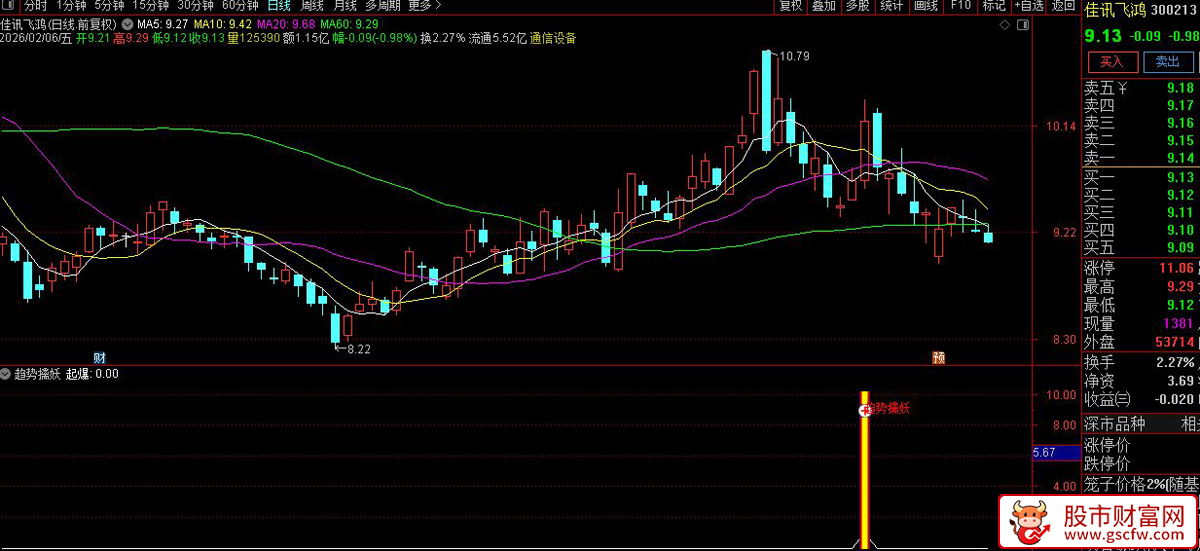Click the 通信设备 sector link
This screenshot has height=551, width=1200.
[x=553, y=38]
